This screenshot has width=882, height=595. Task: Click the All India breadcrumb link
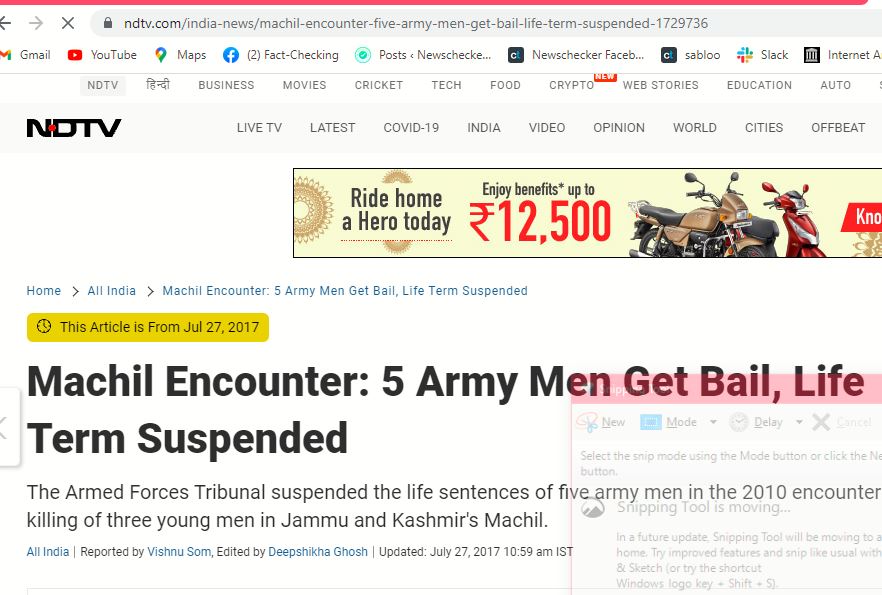click(111, 291)
